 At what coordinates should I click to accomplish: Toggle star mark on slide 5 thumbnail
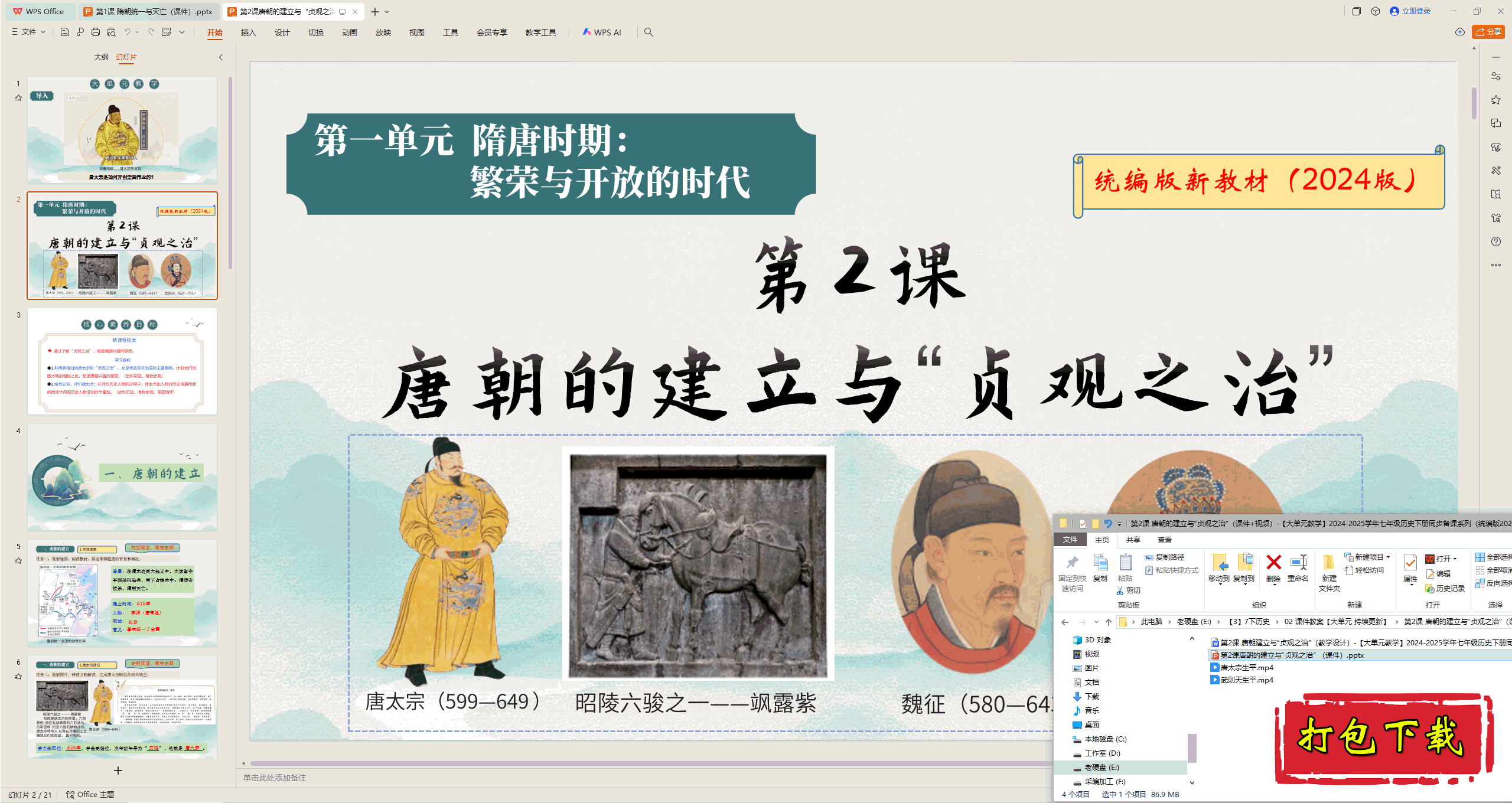tap(18, 561)
